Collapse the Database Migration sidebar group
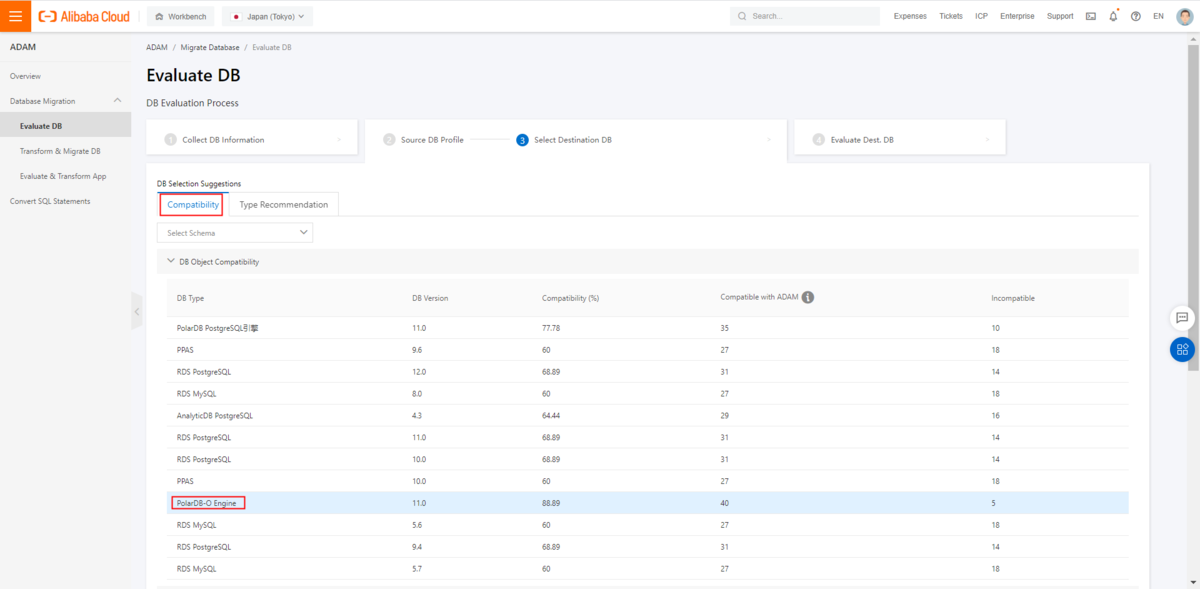 coord(118,101)
